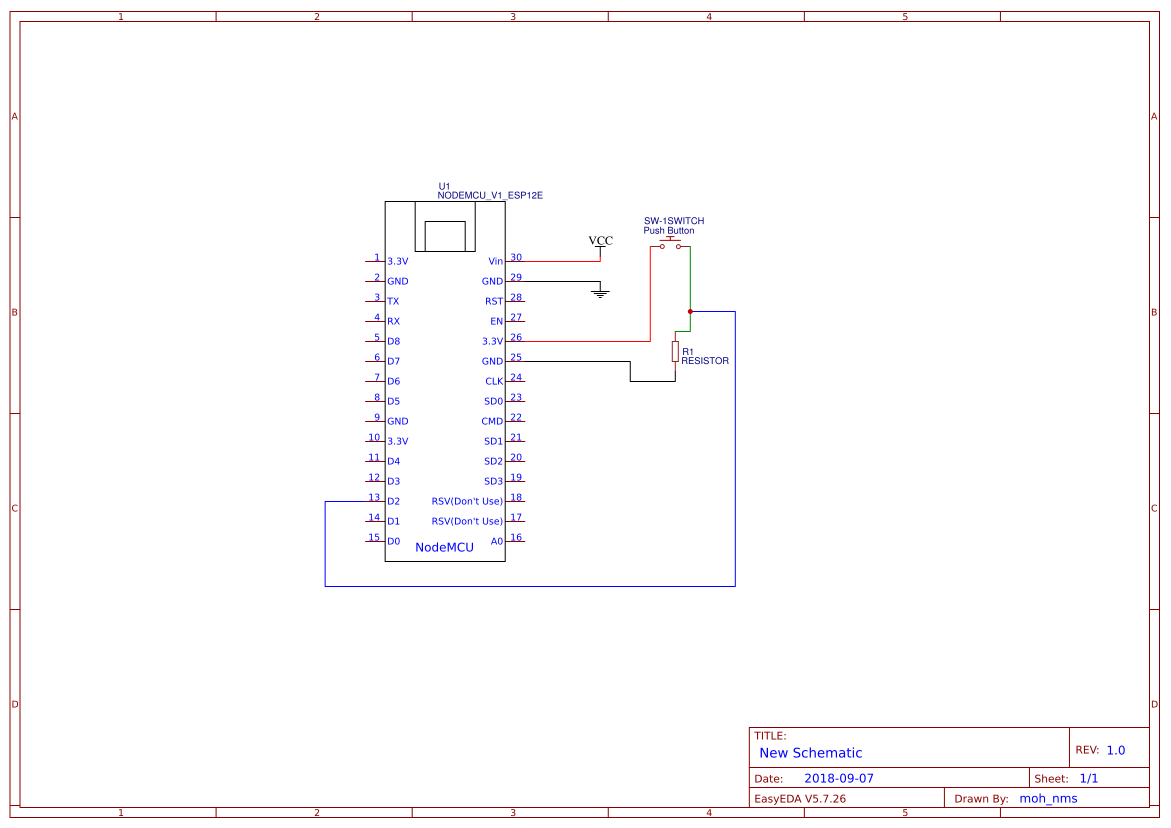Select the TX pin label
Viewport: 1171px width, 828px height.
393,302
